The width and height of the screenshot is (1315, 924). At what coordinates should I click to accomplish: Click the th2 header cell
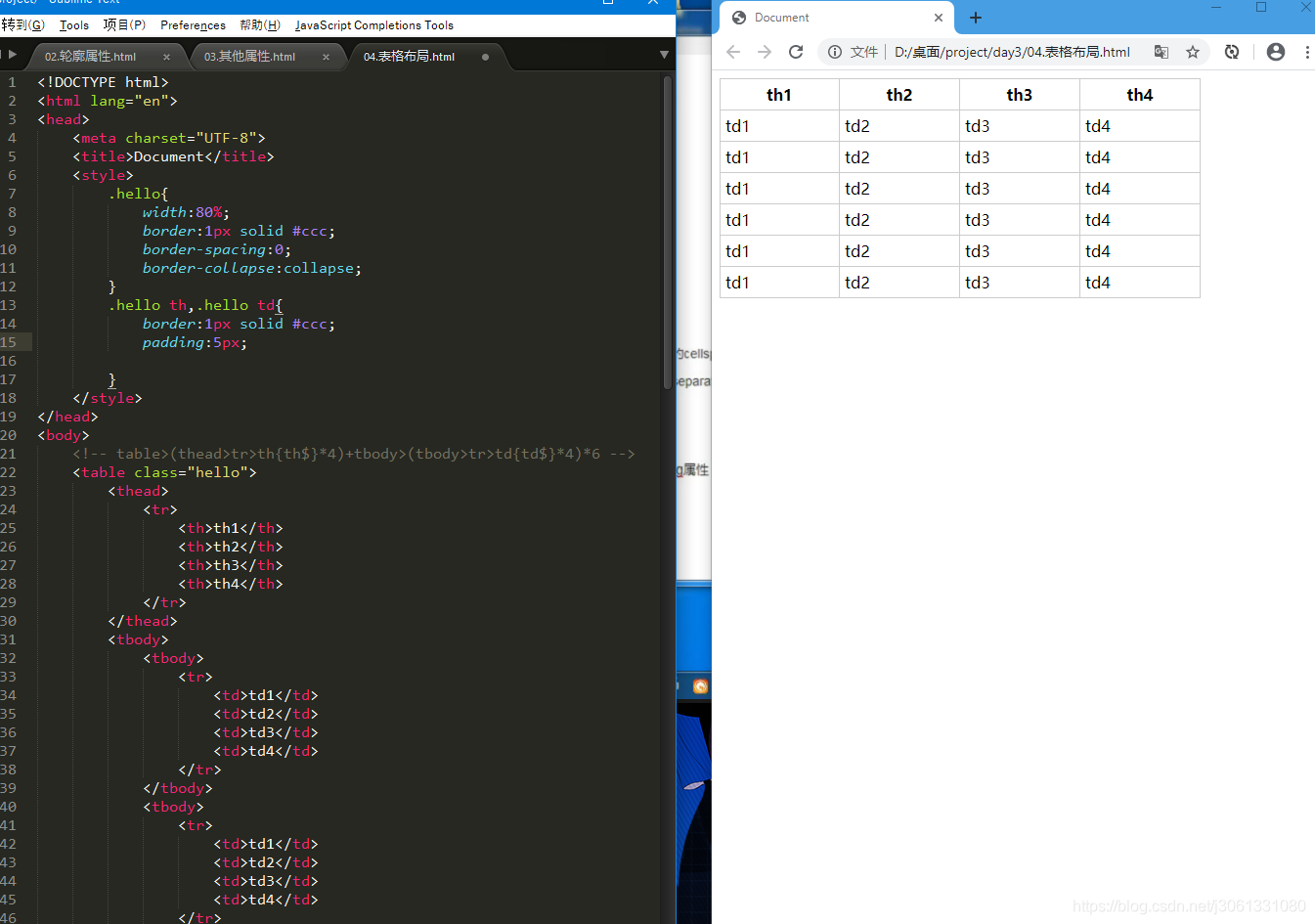click(x=899, y=95)
